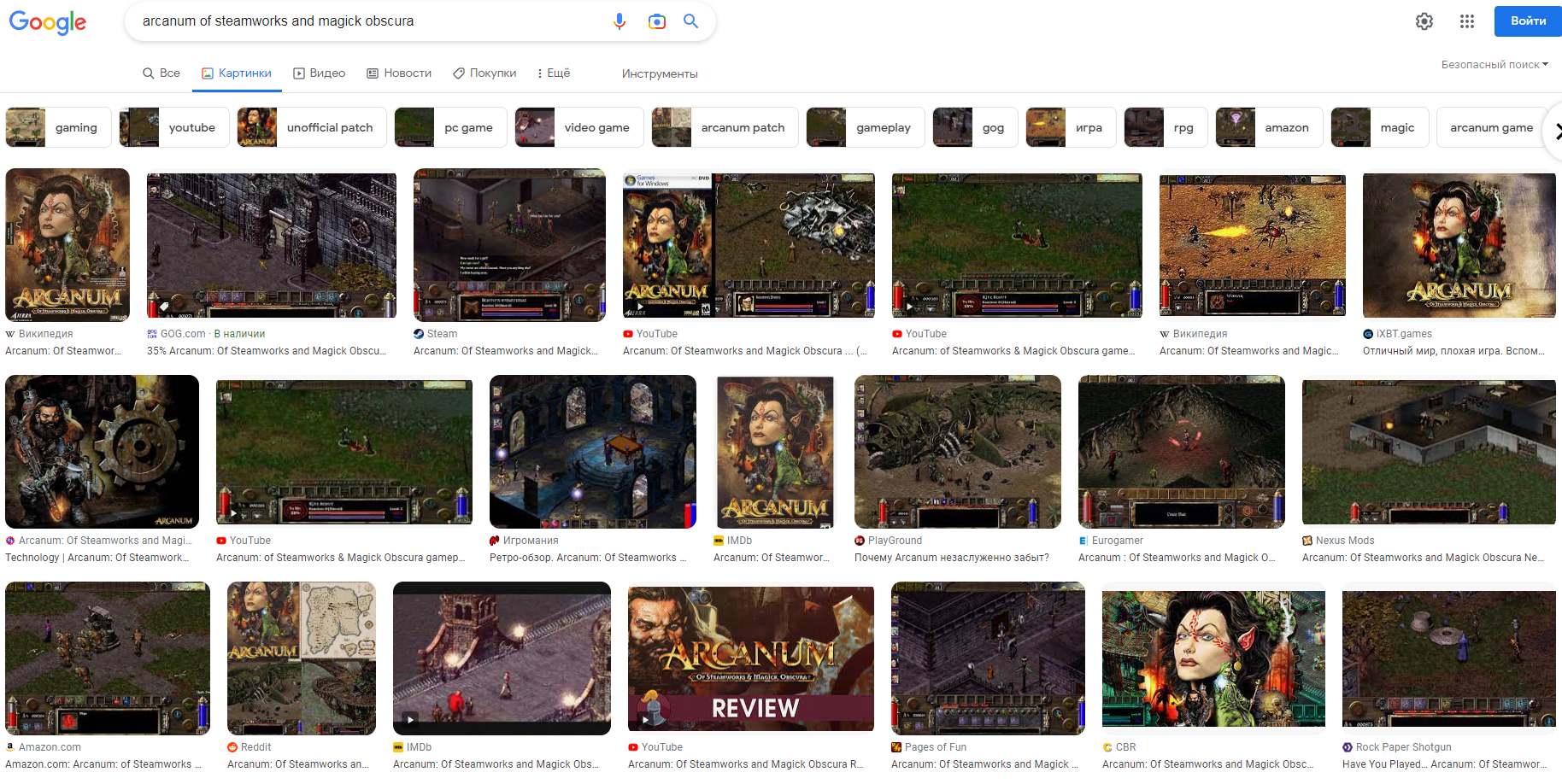This screenshot has width=1562, height=784.
Task: Open the Игромания retro review thumbnail
Action: (x=593, y=452)
